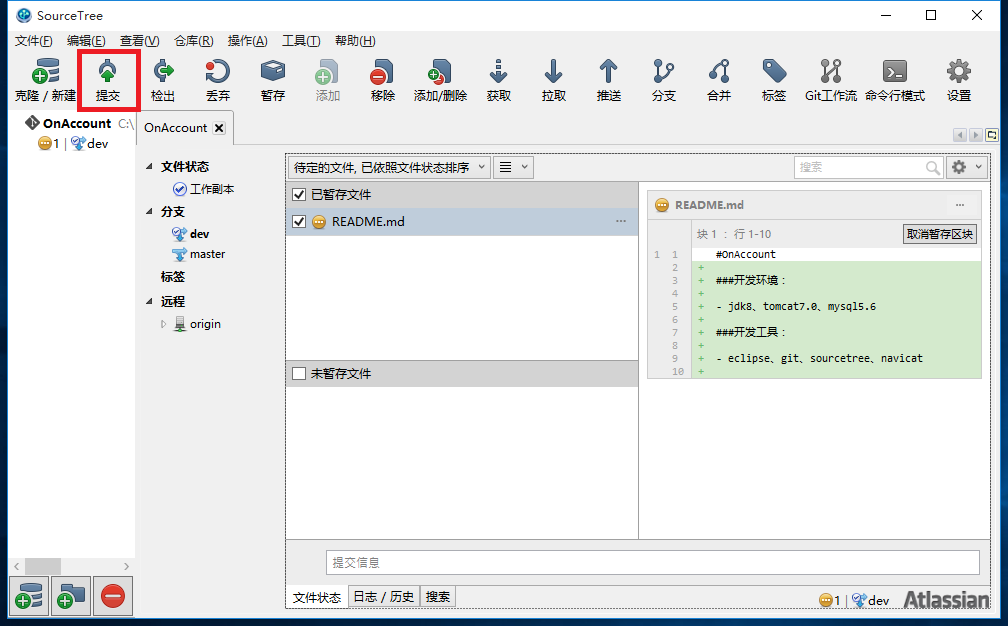The width and height of the screenshot is (1008, 626).
Task: Click the Checkout (检出) toolbar icon
Action: point(163,80)
